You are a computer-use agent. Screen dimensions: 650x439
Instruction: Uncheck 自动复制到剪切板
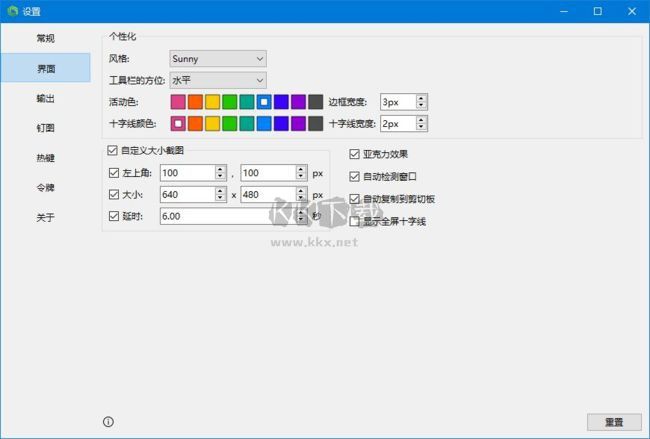[354, 199]
